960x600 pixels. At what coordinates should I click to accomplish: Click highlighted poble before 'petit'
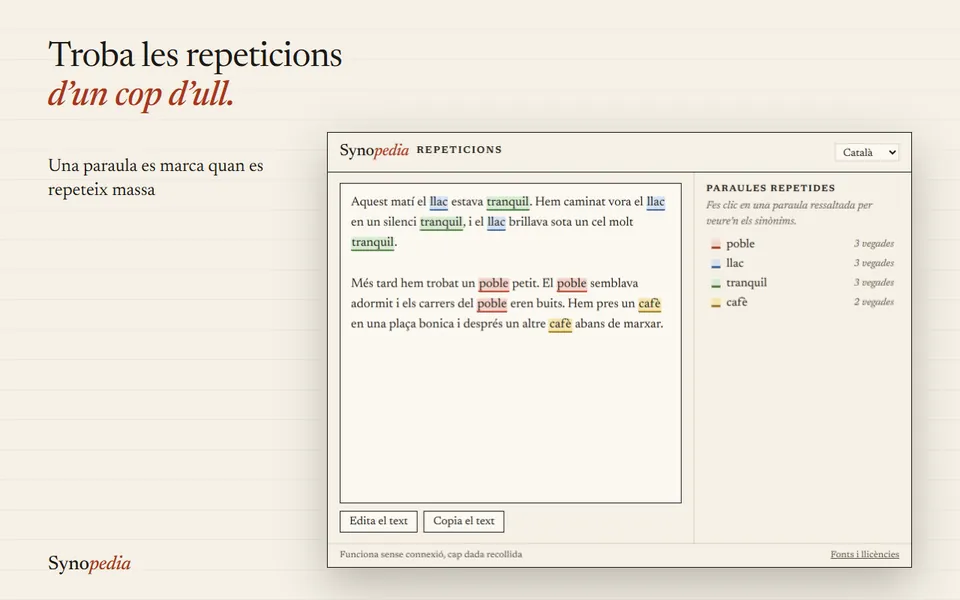tap(493, 283)
